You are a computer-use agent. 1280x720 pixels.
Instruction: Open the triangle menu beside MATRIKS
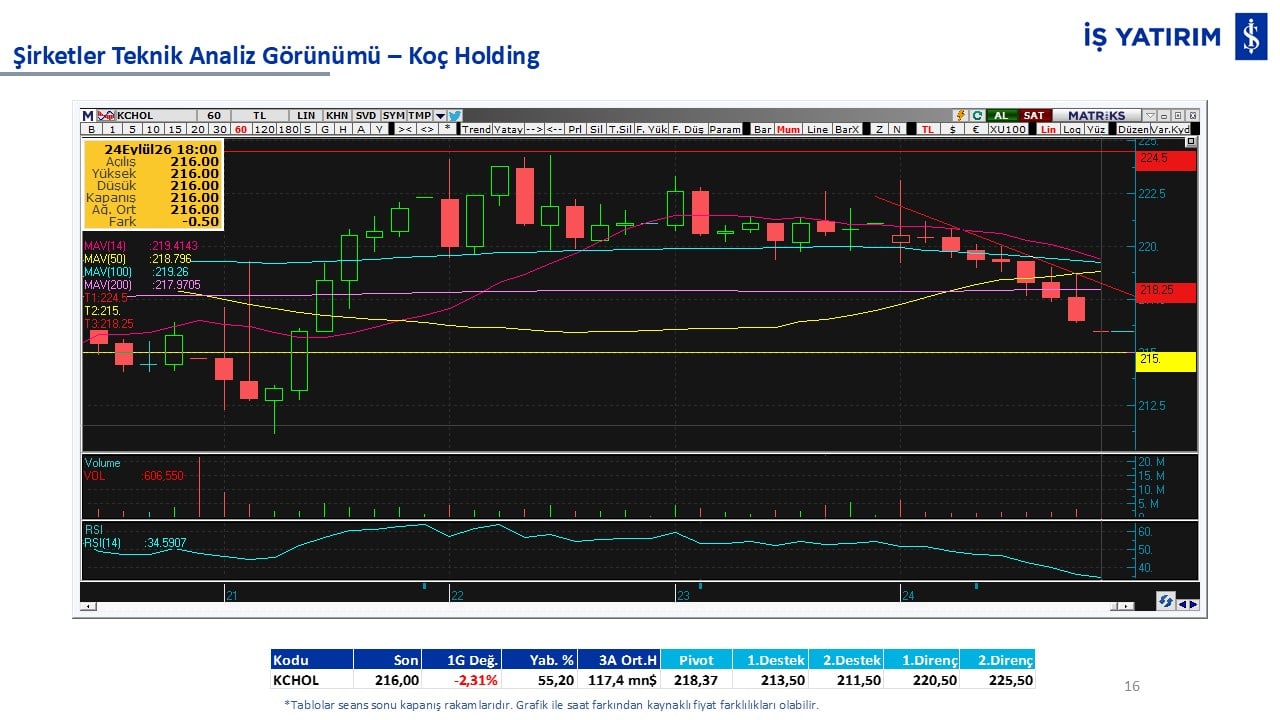tap(1150, 116)
